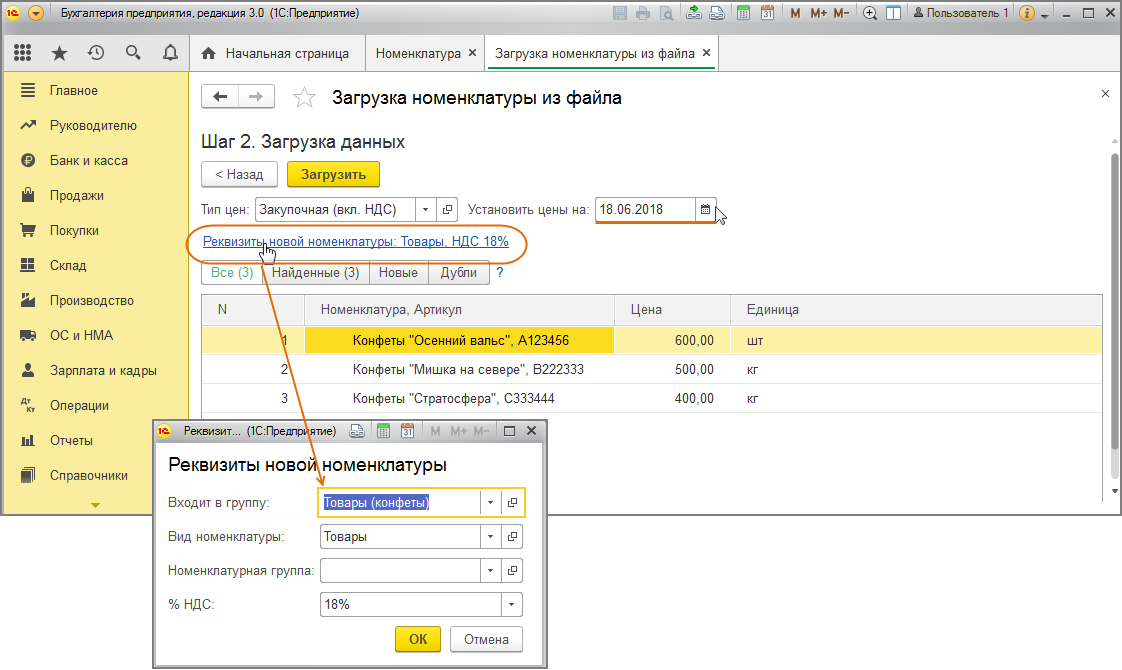Open selection form for Тип цен field
This screenshot has height=670, width=1122.
[448, 210]
